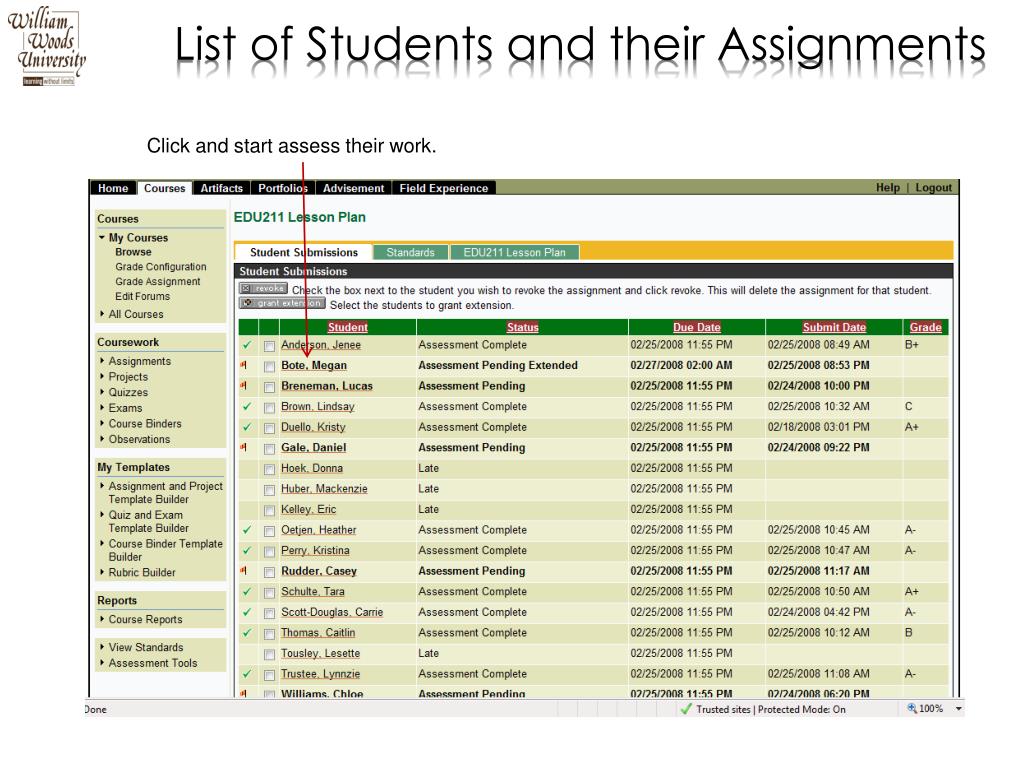Check the box for Hoek, Donna
The width and height of the screenshot is (1024, 768).
pos(269,470)
